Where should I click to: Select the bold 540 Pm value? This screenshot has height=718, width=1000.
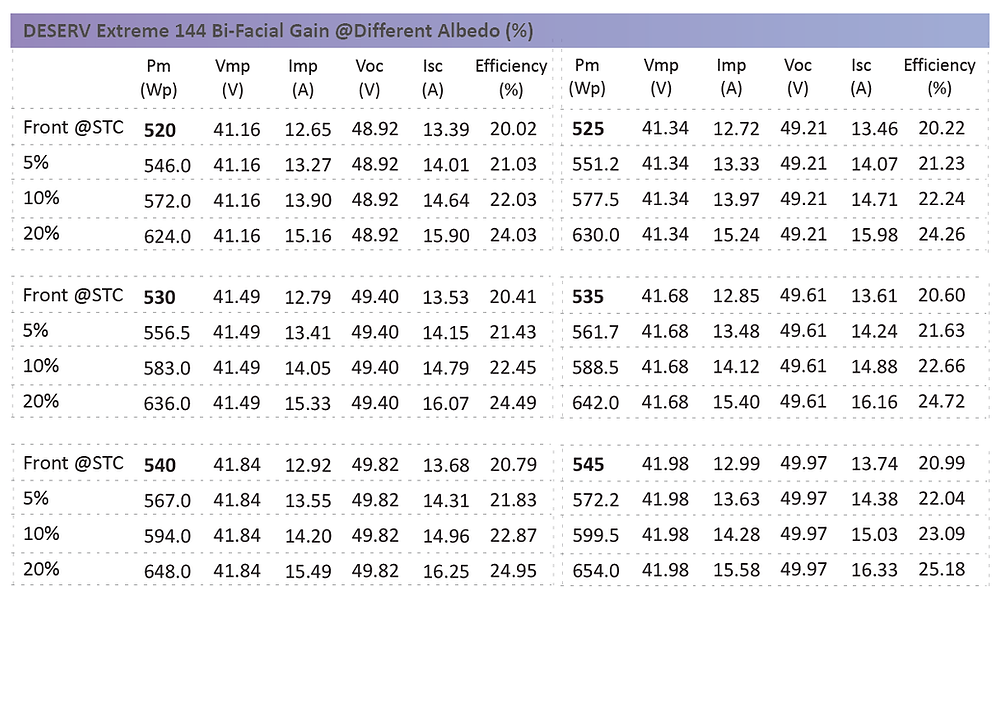tap(159, 465)
